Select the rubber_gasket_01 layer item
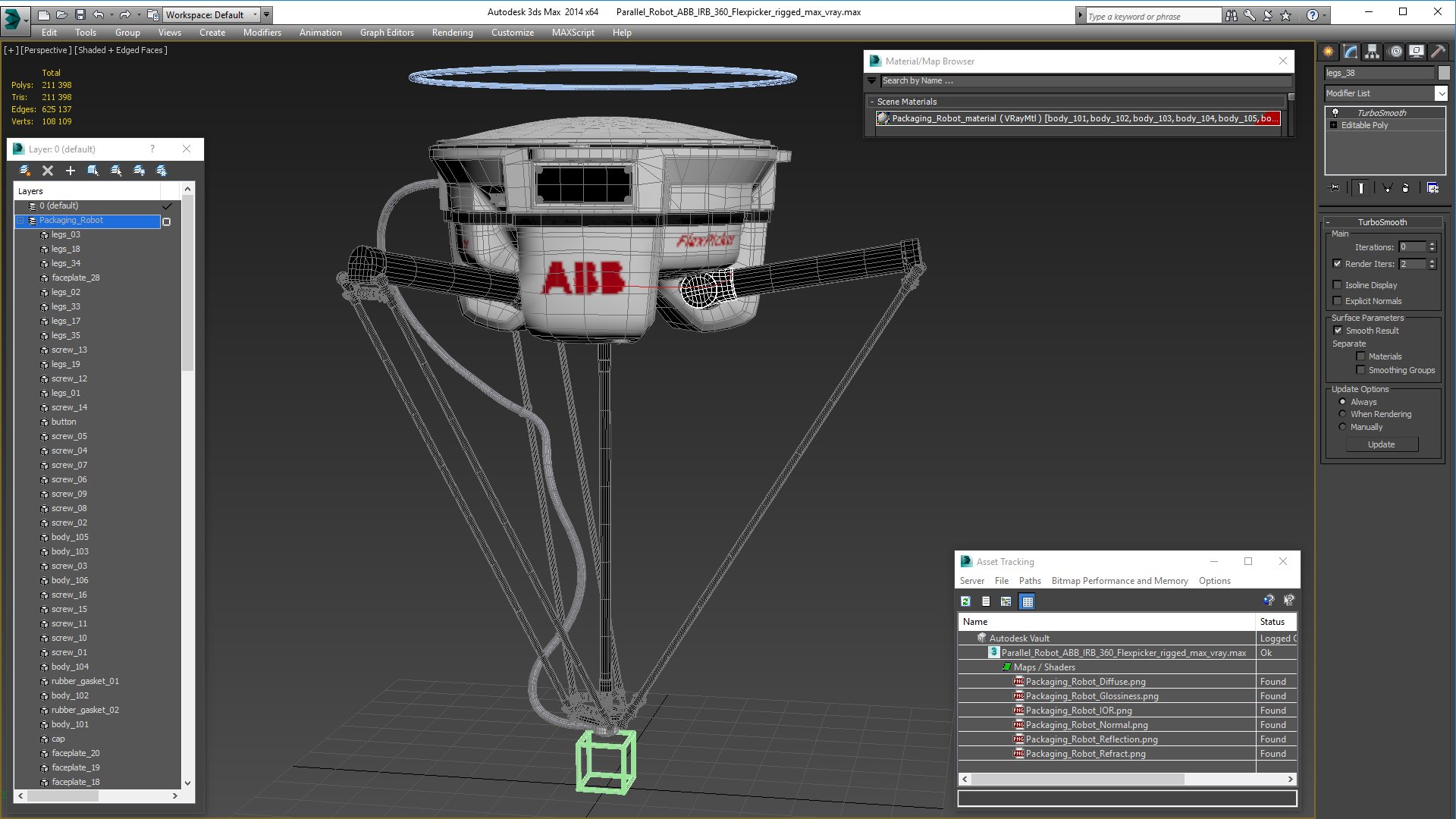 pyautogui.click(x=85, y=681)
